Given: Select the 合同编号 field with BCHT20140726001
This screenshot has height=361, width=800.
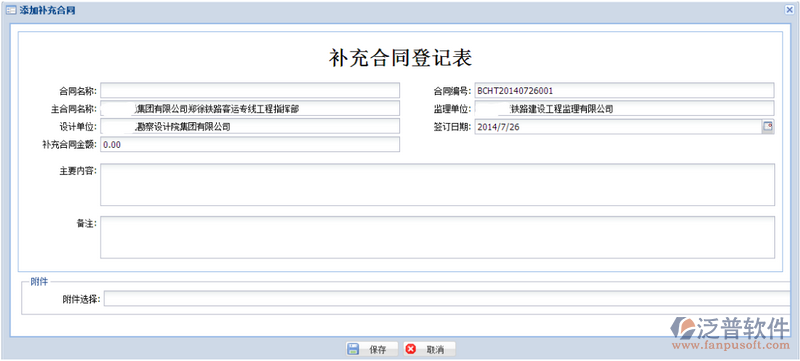Looking at the screenshot, I should click(x=624, y=91).
